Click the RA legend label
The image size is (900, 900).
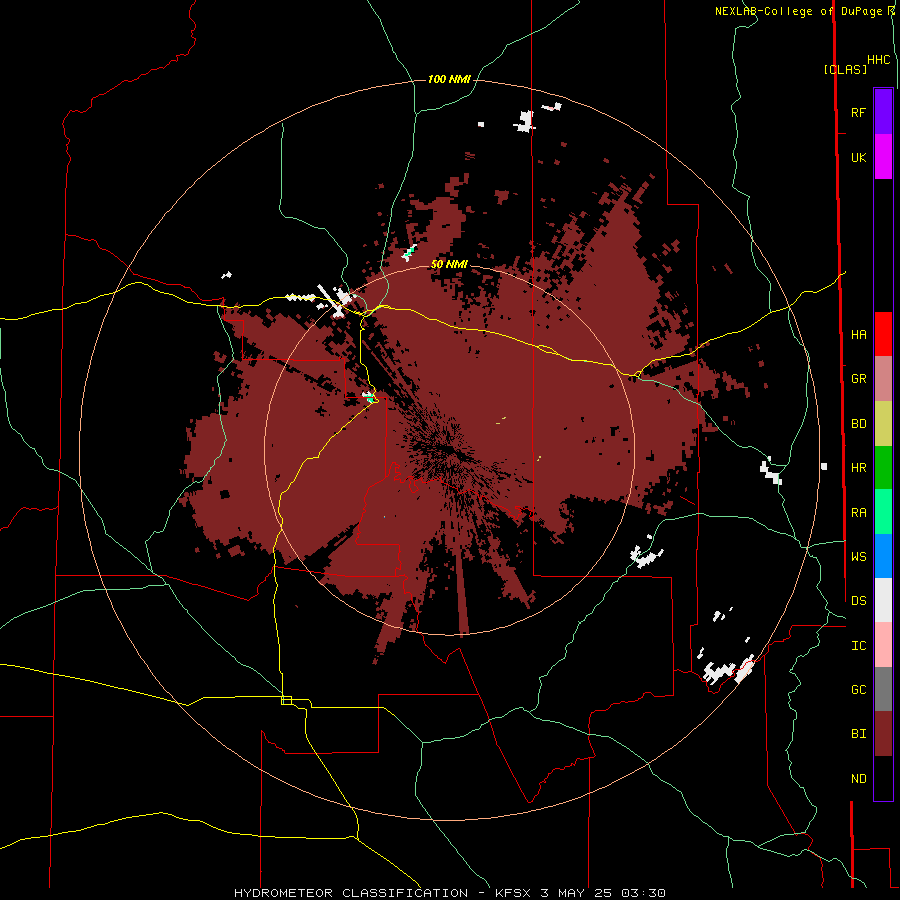coord(858,513)
